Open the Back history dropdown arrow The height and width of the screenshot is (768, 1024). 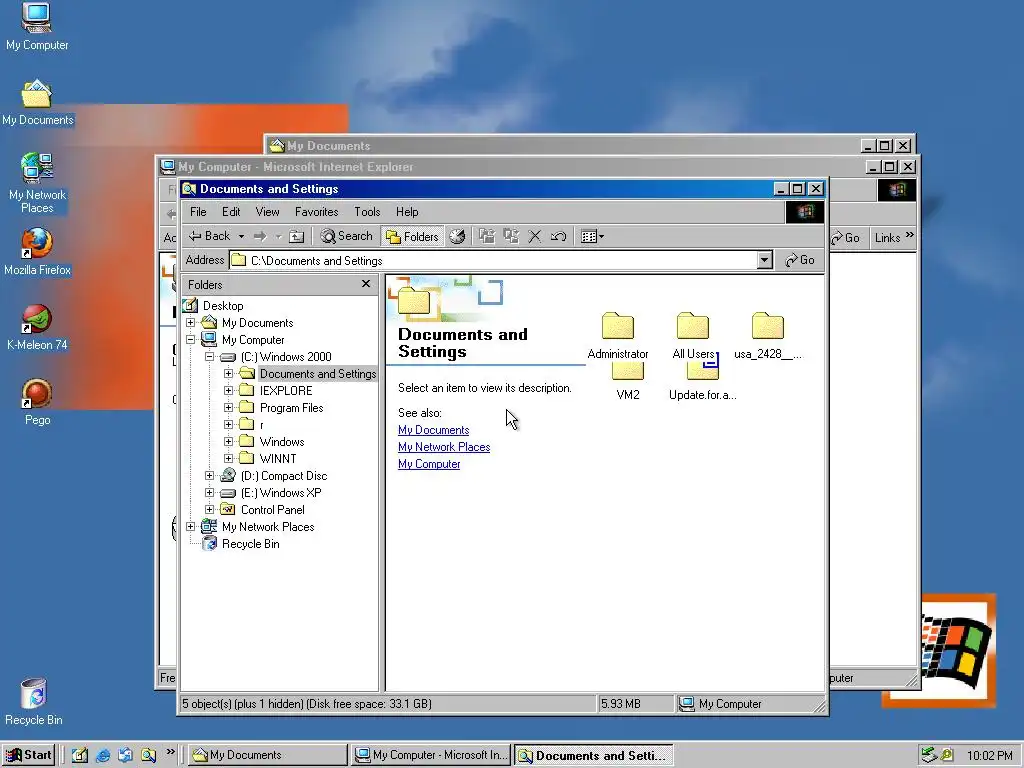coord(241,236)
